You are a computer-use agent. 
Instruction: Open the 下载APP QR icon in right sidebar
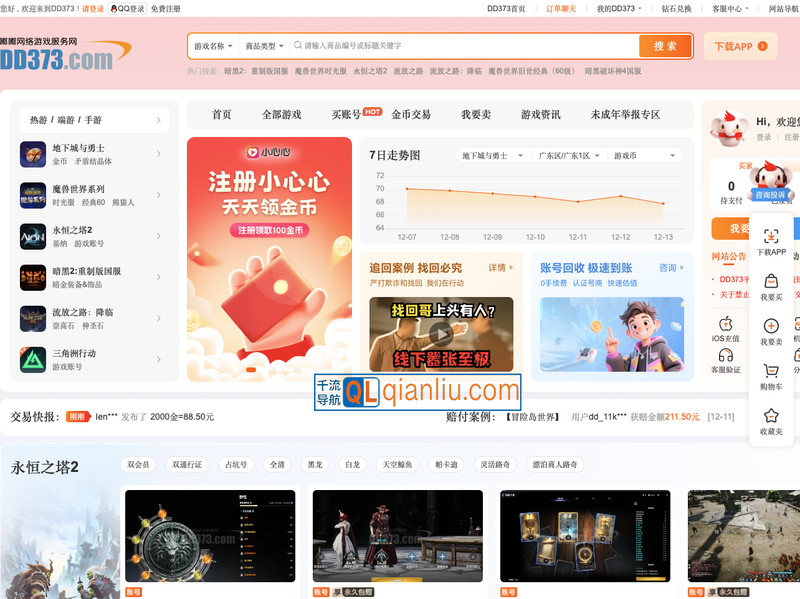(x=770, y=238)
